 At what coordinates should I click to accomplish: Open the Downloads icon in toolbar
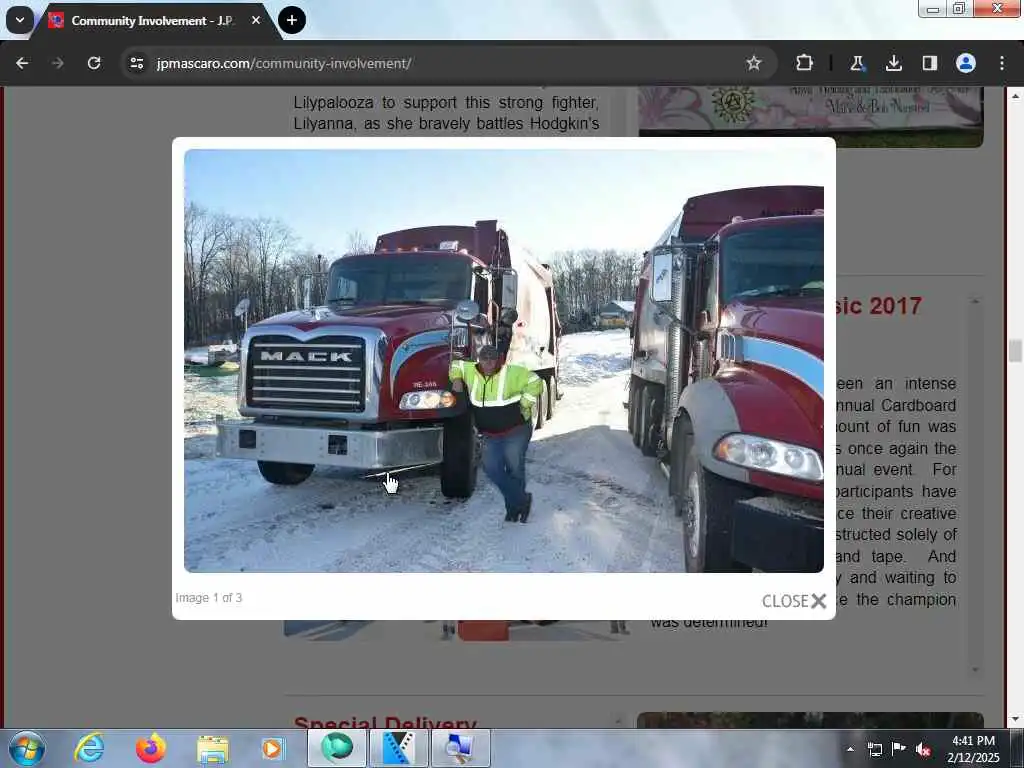893,63
